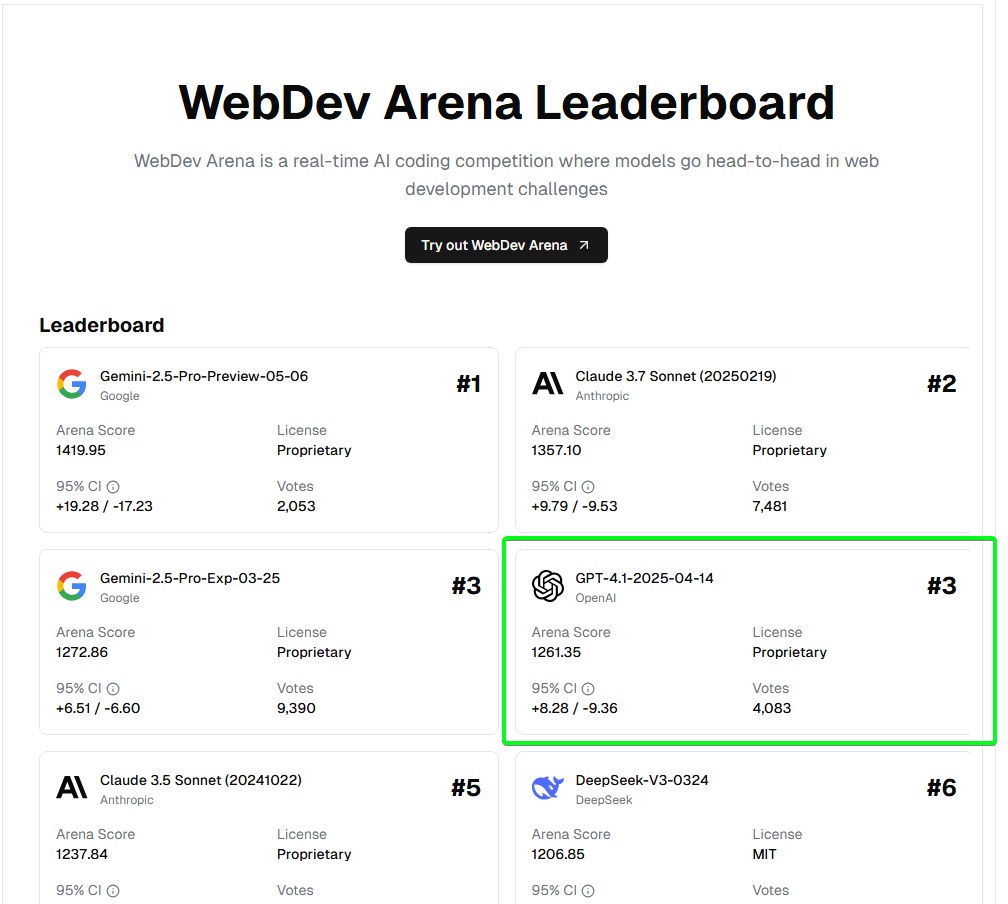Click the votes count 2,053

(x=296, y=506)
